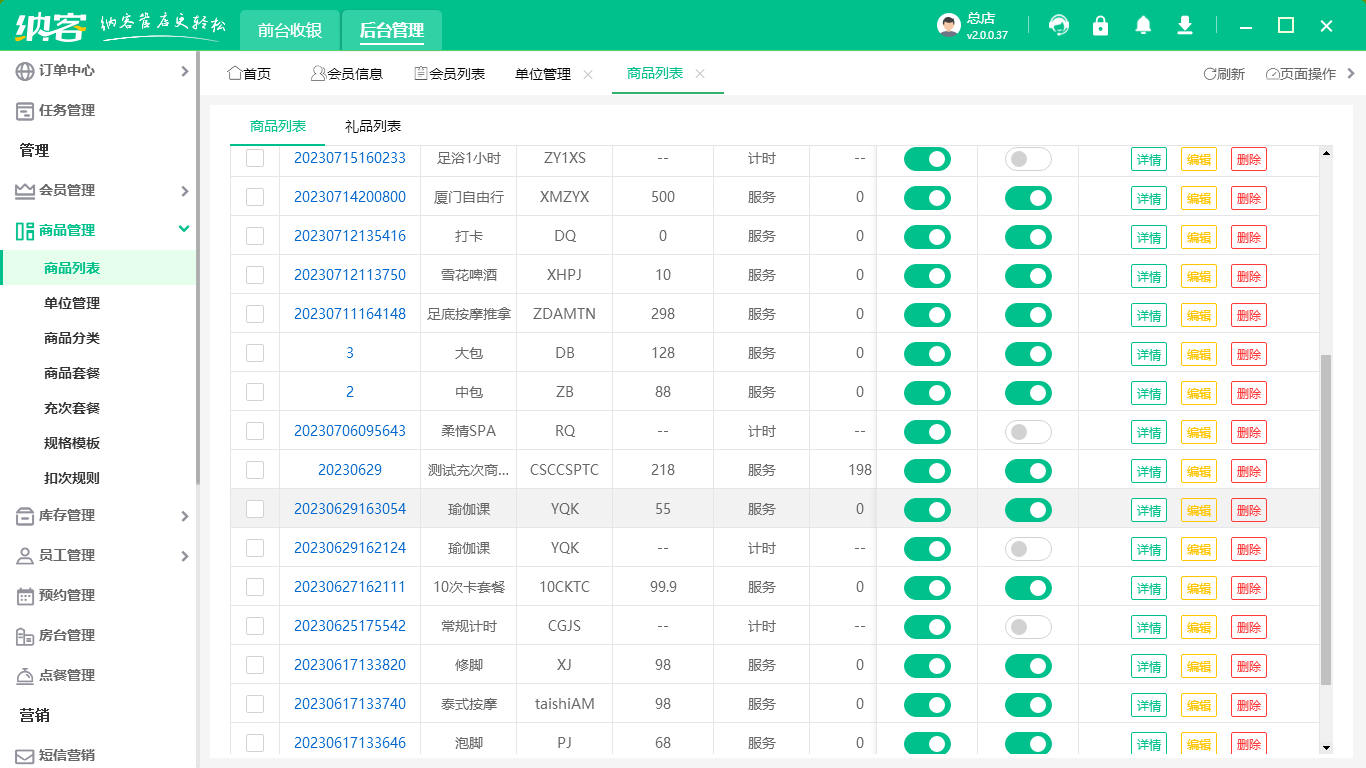Open product link 20230714200800
The image size is (1366, 768).
pos(350,197)
